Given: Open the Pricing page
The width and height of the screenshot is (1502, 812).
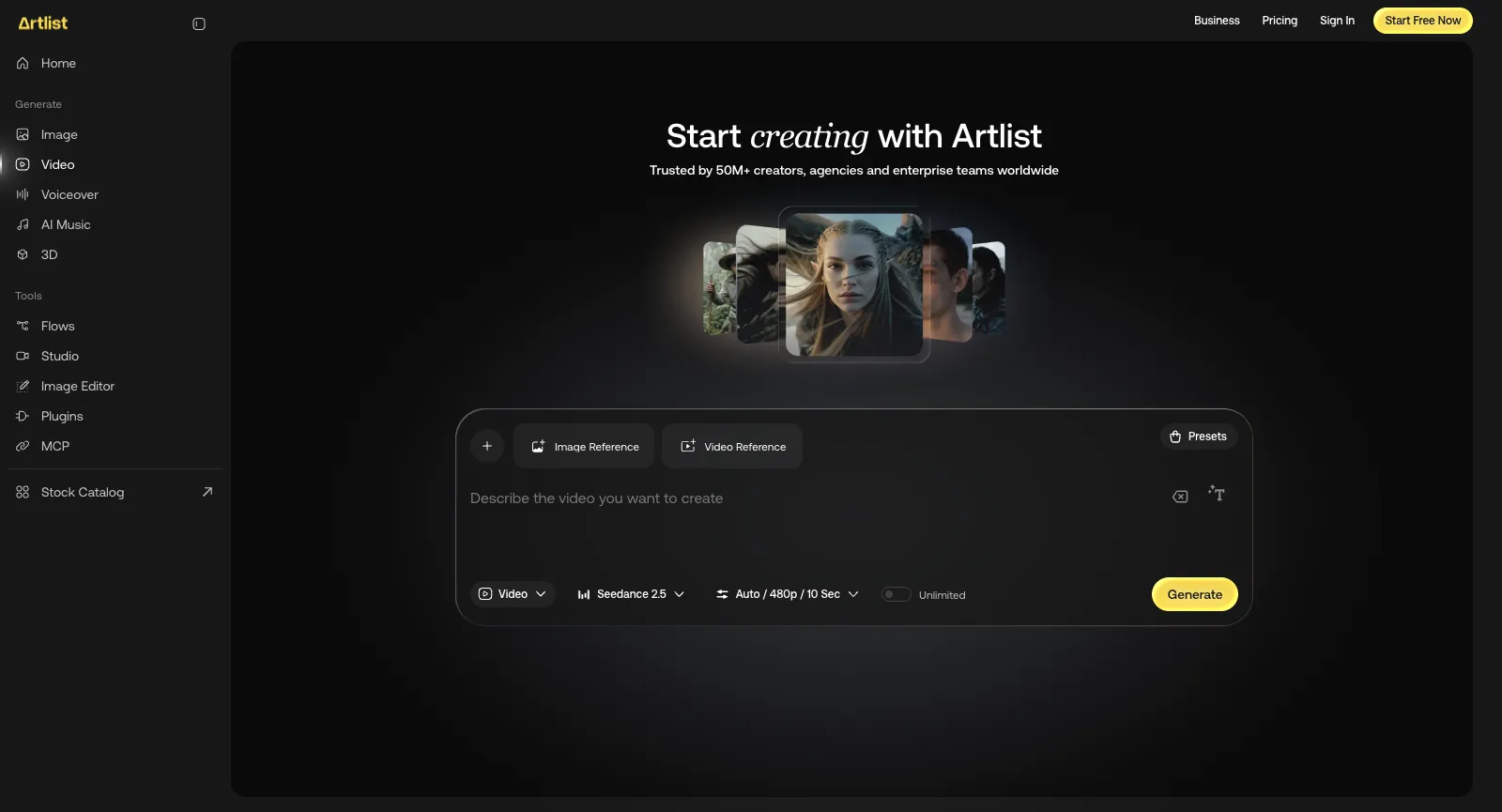Looking at the screenshot, I should 1280,21.
